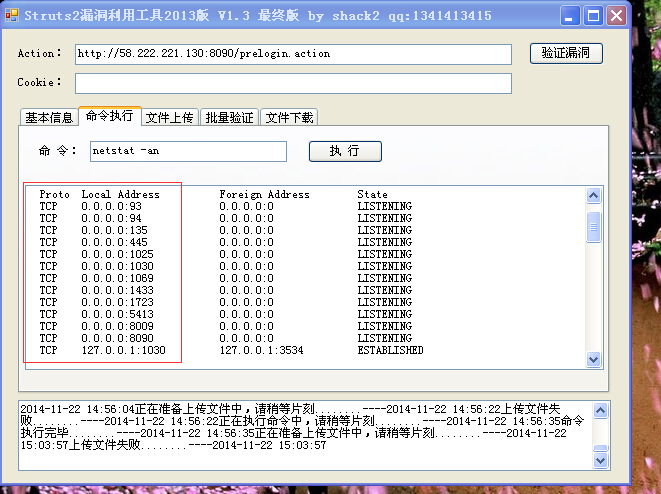Click the 0.0.0.0:1025 local address
Screen dimensions: 661x494
117,254
